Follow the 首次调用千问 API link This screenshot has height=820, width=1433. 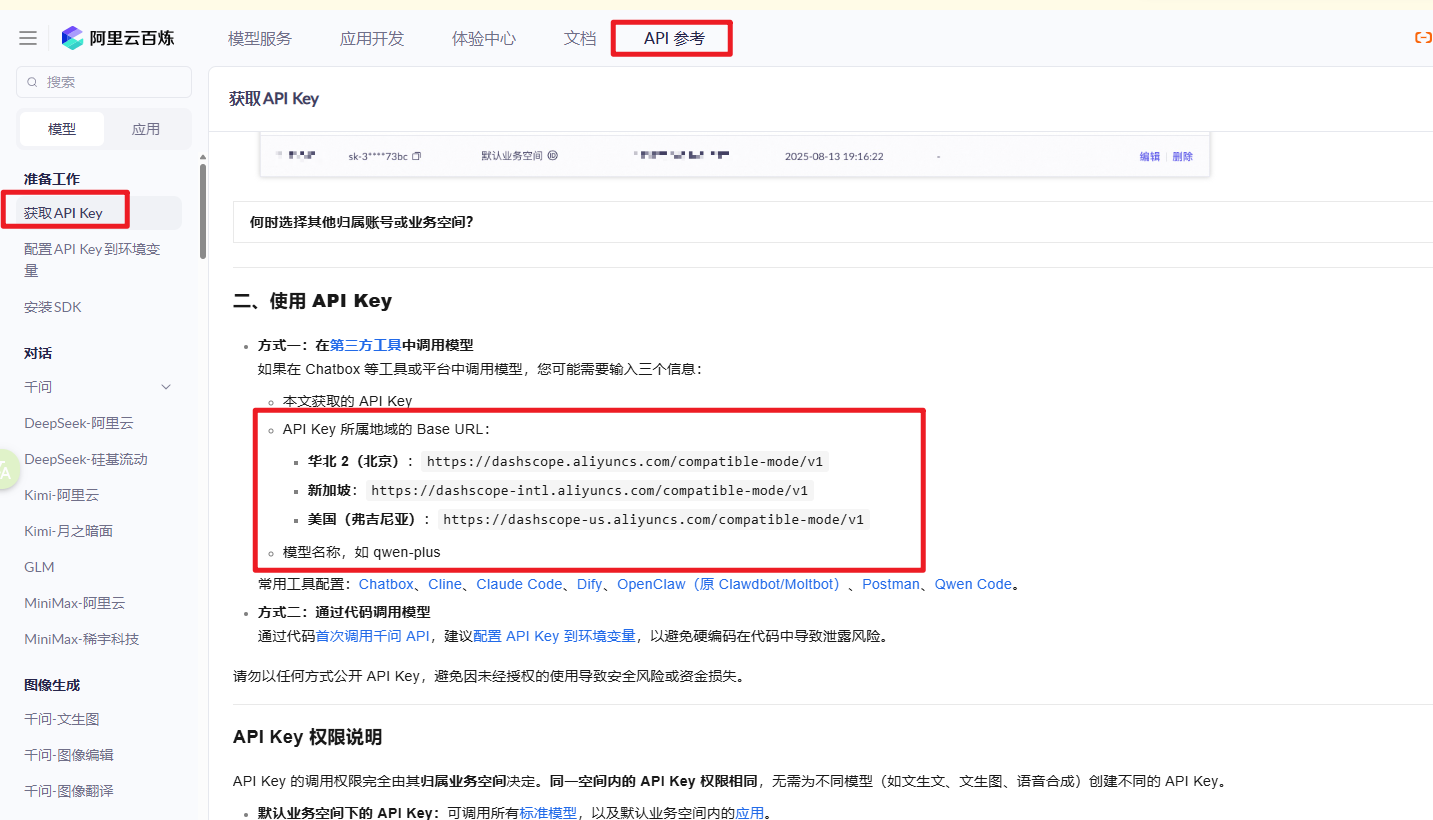point(373,636)
